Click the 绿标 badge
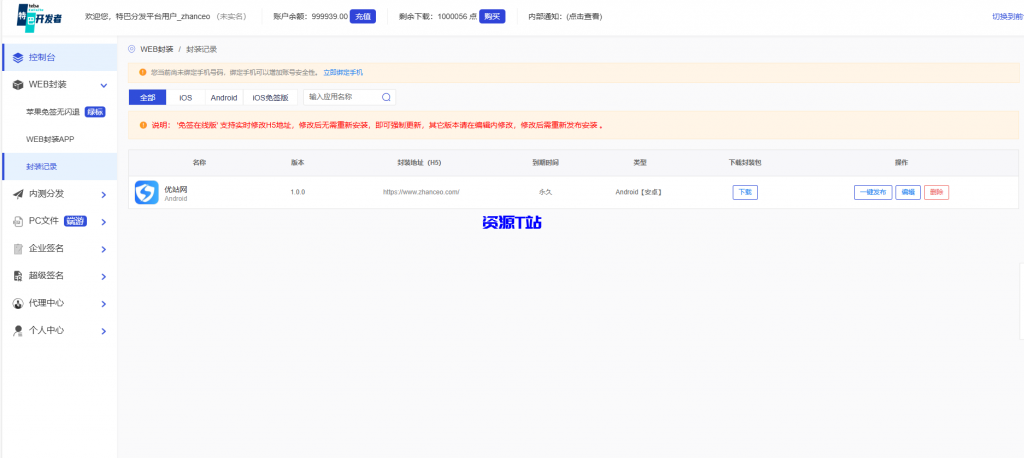This screenshot has height=458, width=1024. point(95,112)
